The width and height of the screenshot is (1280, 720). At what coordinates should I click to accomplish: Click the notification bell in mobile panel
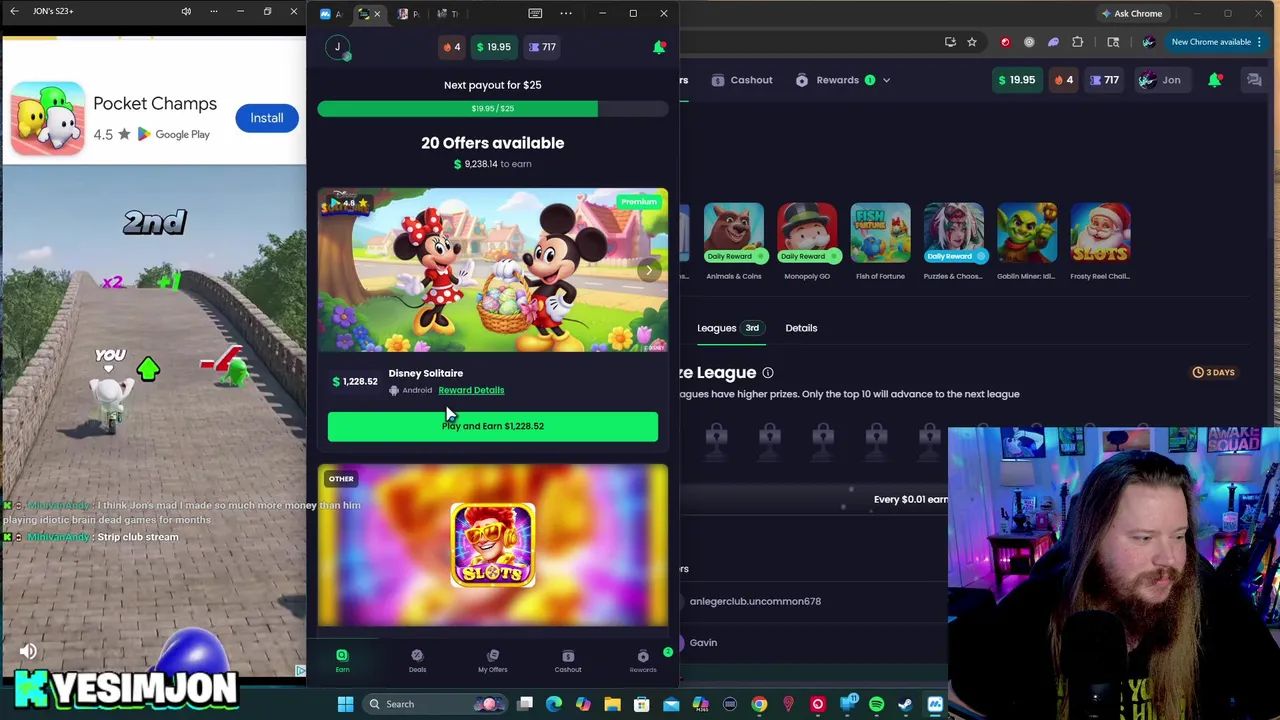659,47
